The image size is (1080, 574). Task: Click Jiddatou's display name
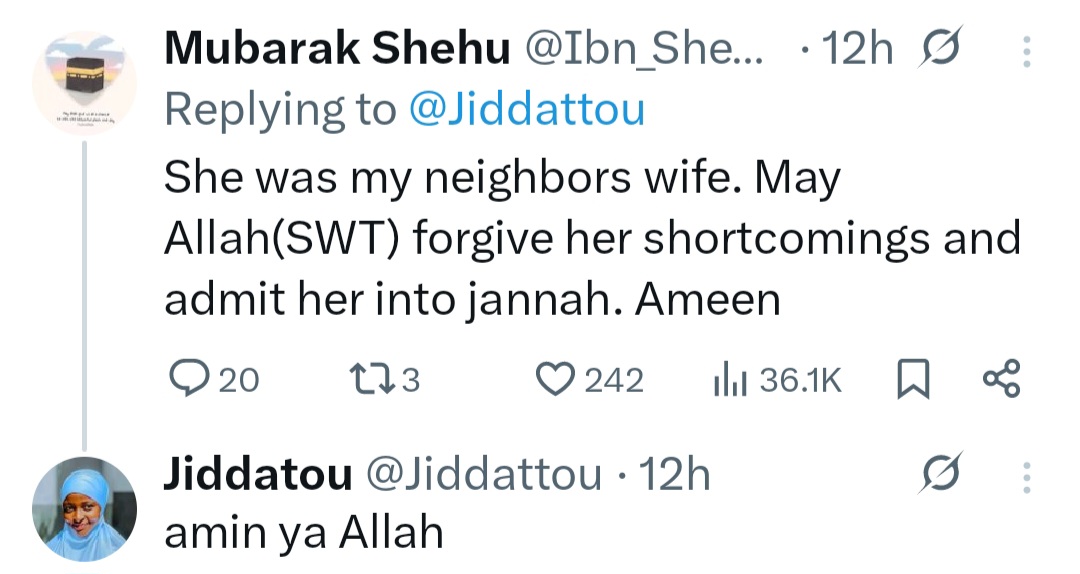click(257, 475)
